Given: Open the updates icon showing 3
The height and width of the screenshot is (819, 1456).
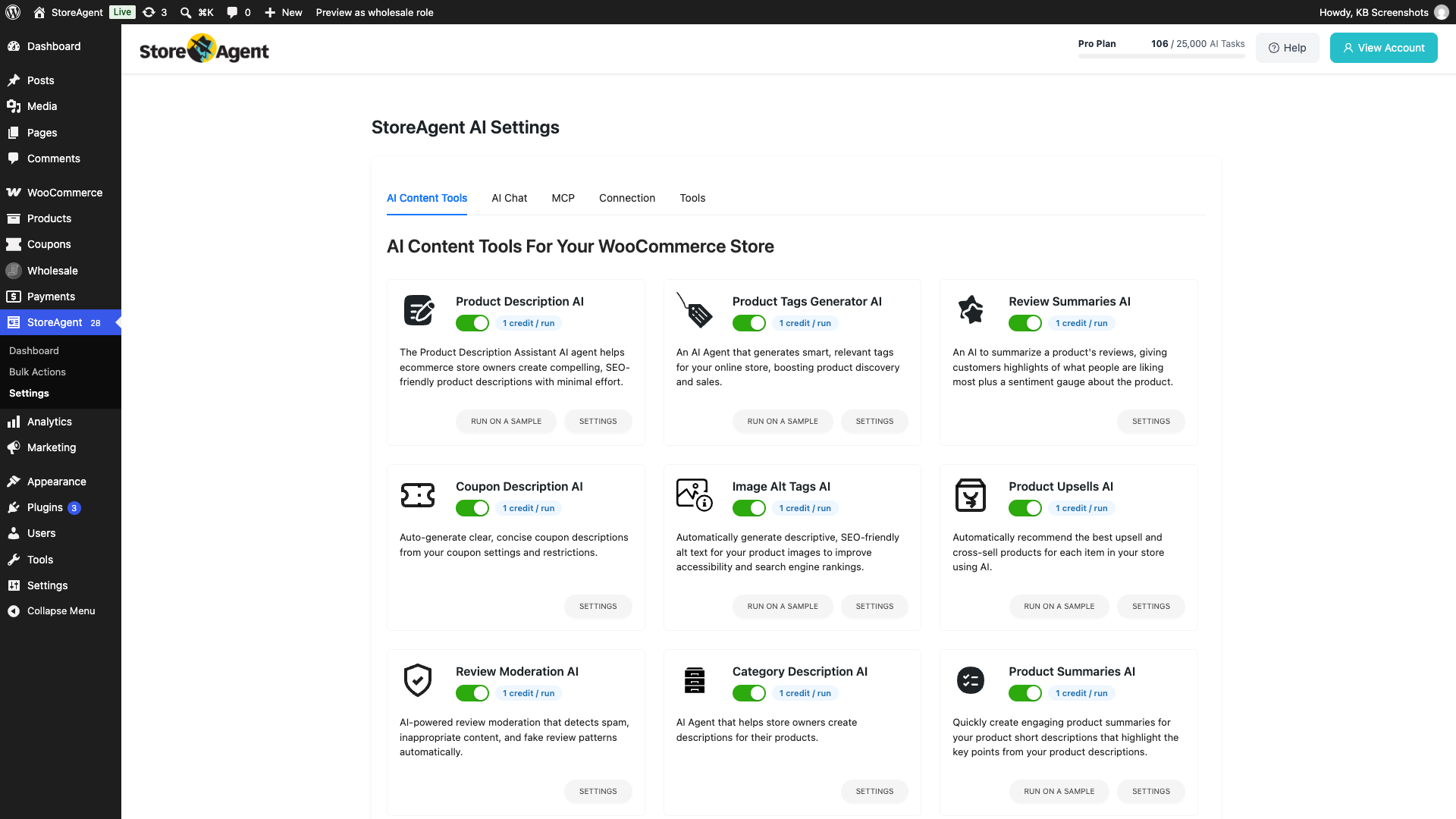Looking at the screenshot, I should (155, 12).
